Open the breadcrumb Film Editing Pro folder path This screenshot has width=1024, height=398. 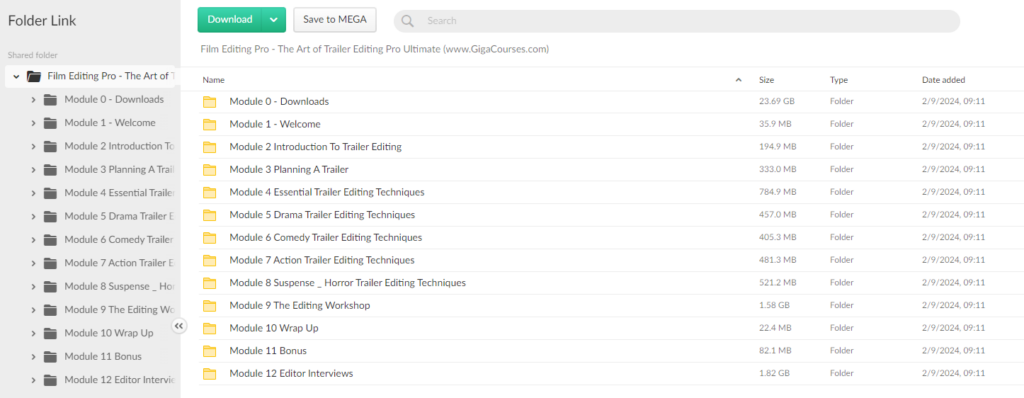tap(375, 49)
